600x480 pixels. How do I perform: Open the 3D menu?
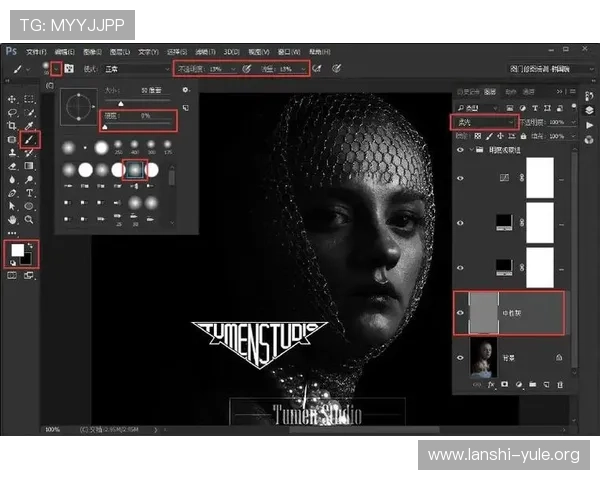coord(231,51)
